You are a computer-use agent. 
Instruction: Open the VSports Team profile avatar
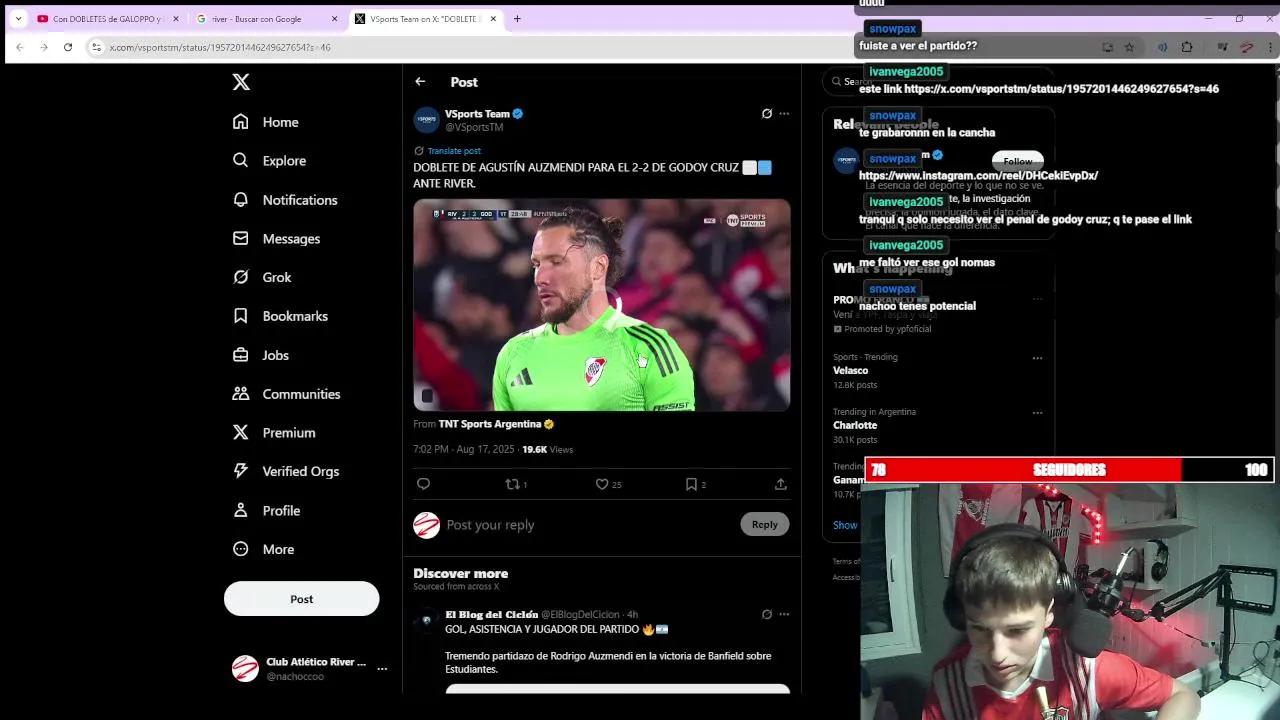tap(426, 120)
